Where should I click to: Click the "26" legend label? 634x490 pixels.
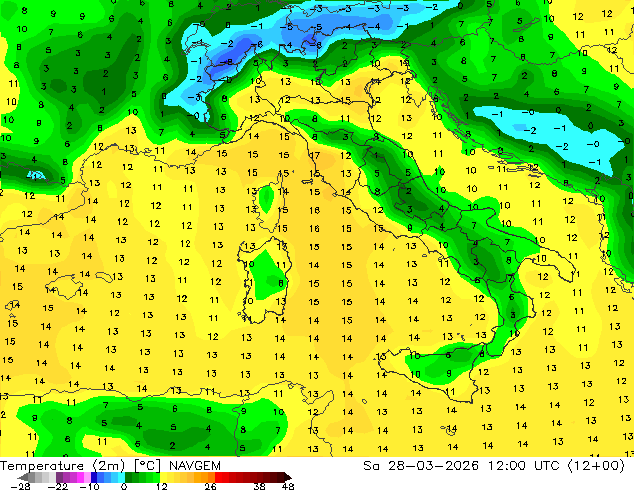210,486
